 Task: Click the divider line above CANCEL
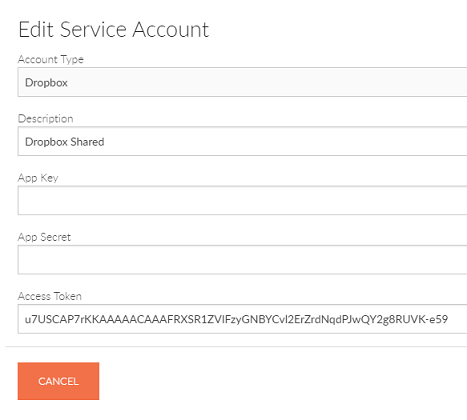236,347
